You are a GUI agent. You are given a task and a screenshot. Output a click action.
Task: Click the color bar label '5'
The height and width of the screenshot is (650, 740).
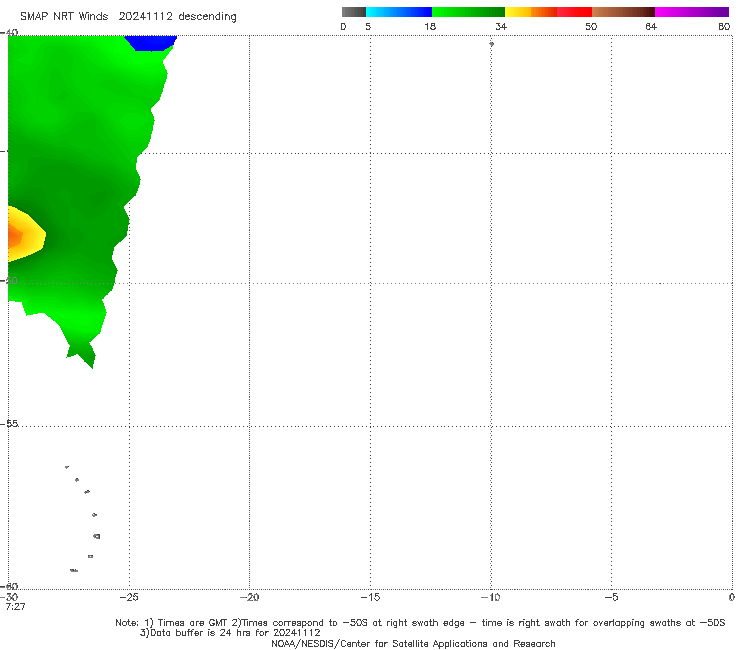[368, 27]
